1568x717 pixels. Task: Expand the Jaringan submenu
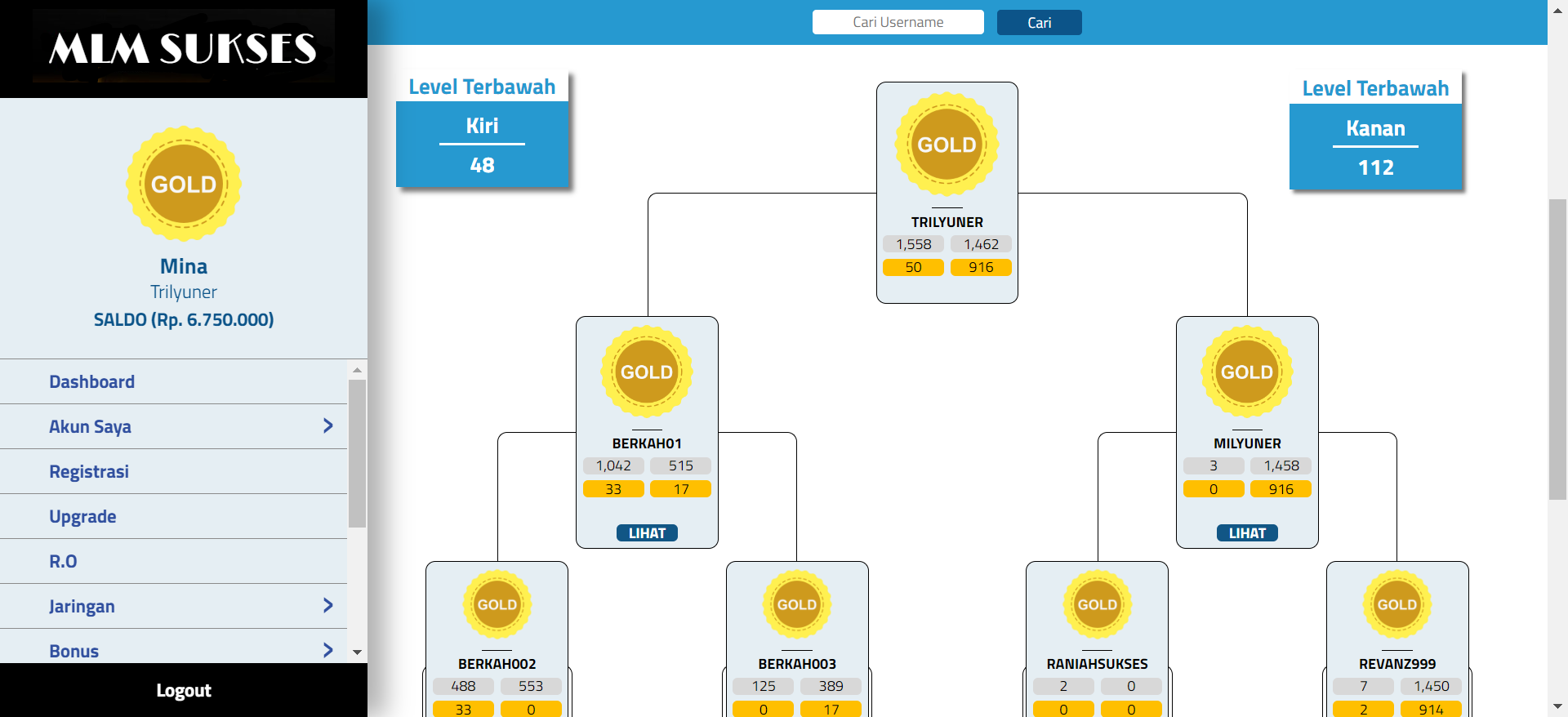327,606
